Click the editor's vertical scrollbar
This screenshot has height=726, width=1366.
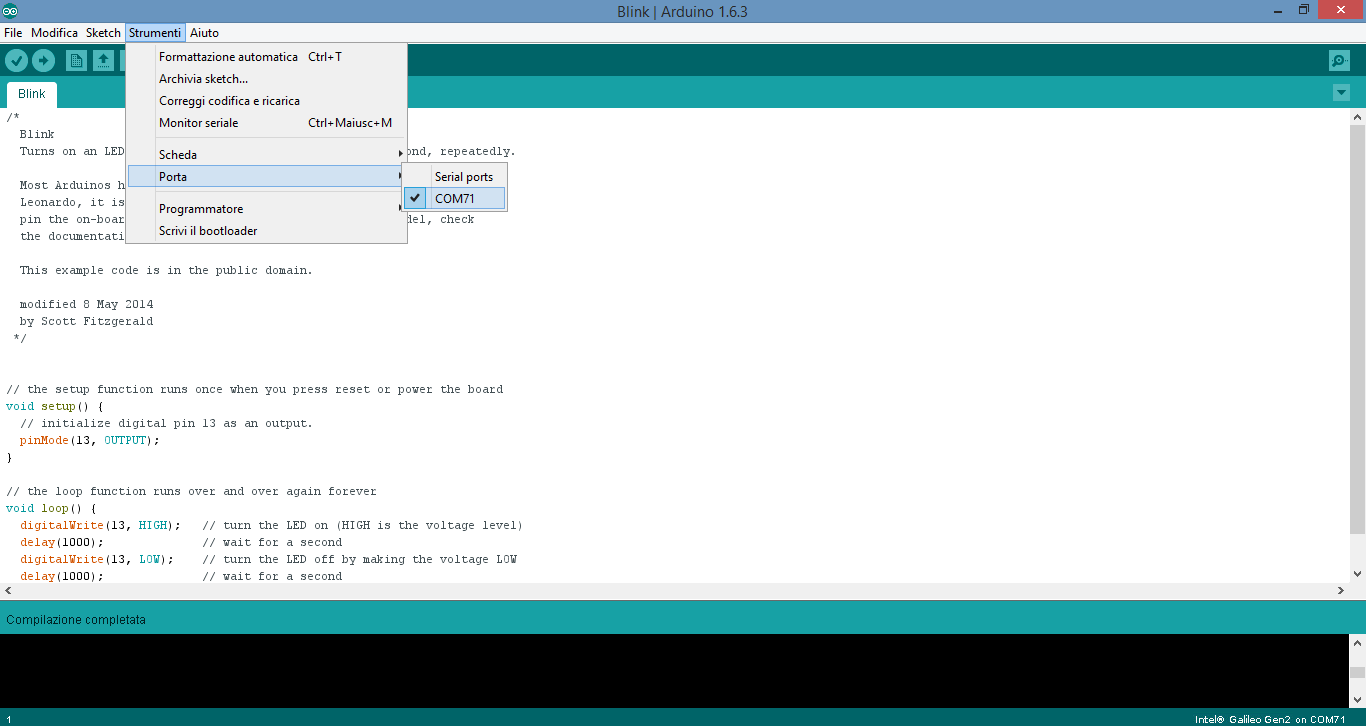[1357, 340]
